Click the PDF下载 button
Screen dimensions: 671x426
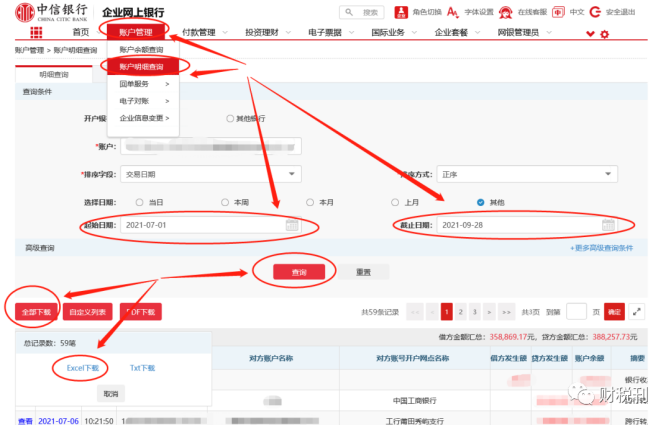coord(141,312)
